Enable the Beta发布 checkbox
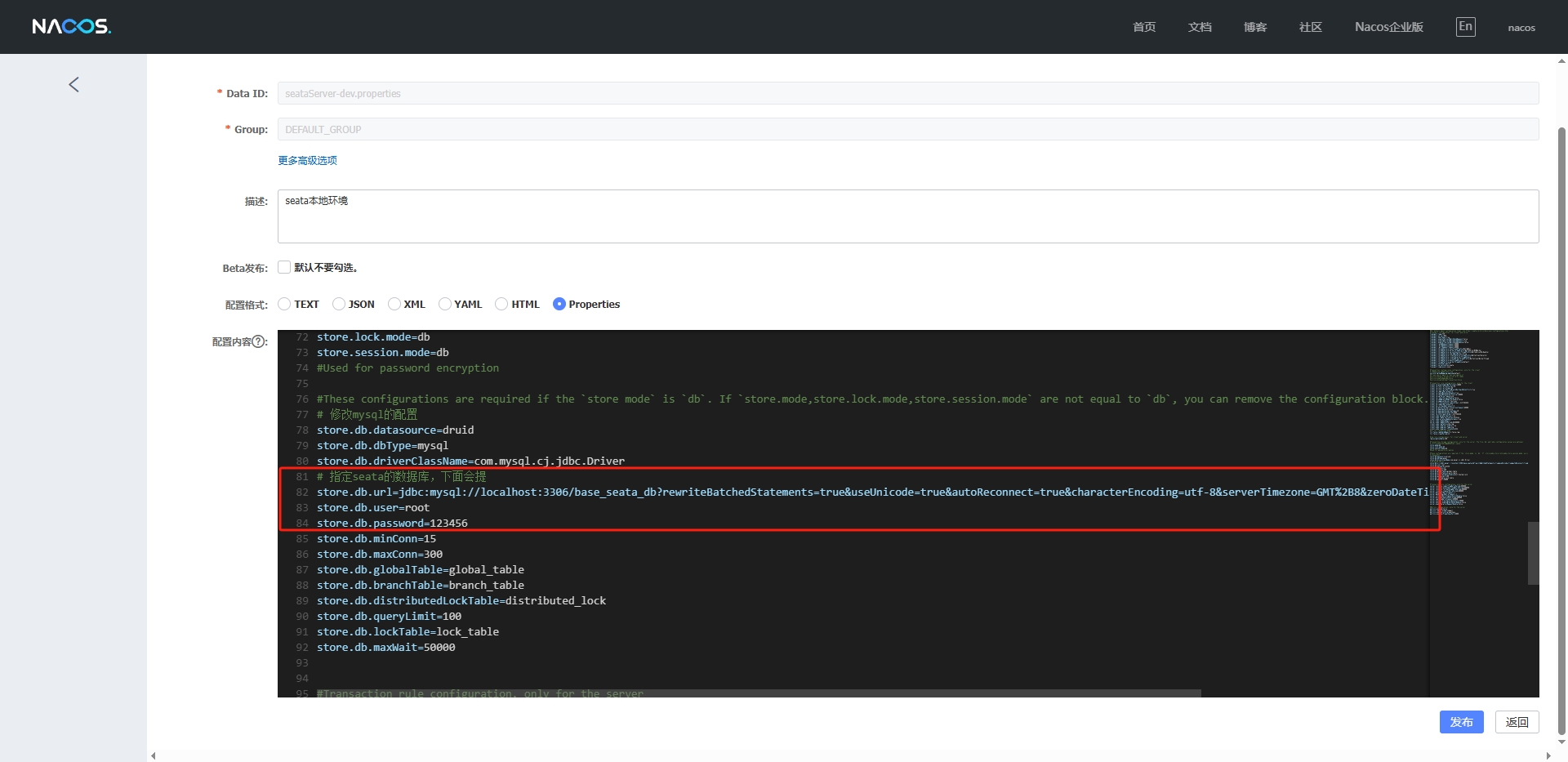Screen dimensions: 1568x762 pos(284,267)
